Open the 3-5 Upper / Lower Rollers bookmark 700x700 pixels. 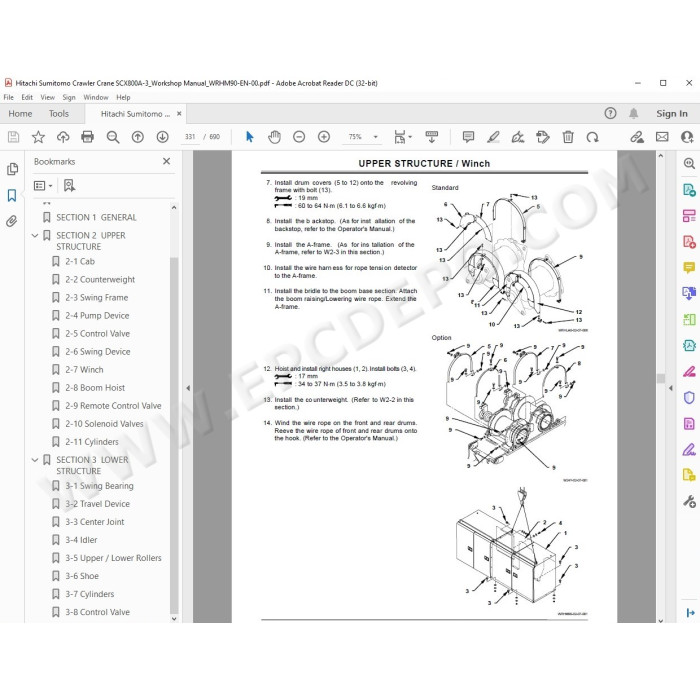[x=113, y=558]
